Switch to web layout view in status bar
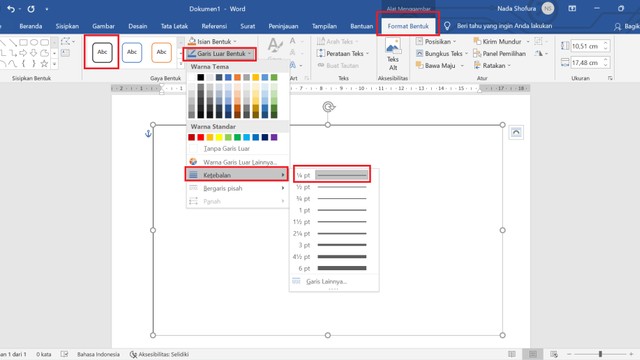Viewport: 640px width, 360px height. (554, 354)
